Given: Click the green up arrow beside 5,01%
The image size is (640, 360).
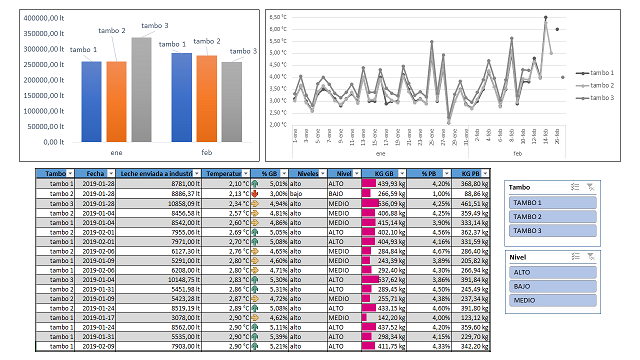Looking at the screenshot, I should [255, 184].
